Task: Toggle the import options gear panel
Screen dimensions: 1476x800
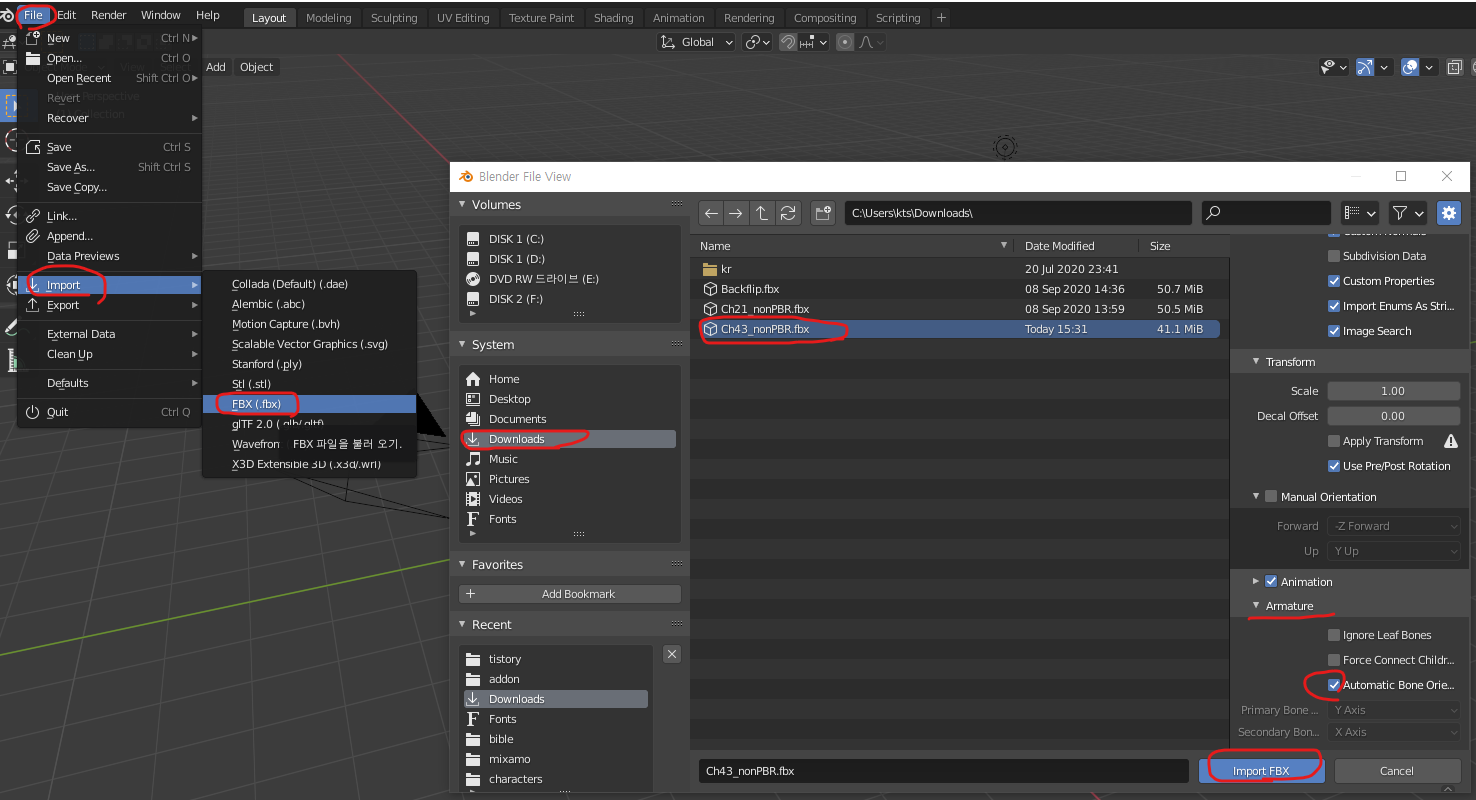Action: coord(1448,213)
